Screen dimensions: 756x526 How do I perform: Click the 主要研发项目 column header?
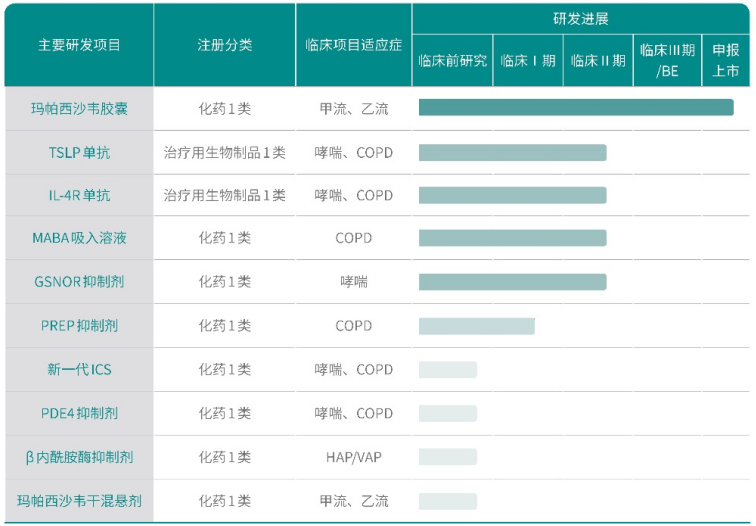[79, 45]
